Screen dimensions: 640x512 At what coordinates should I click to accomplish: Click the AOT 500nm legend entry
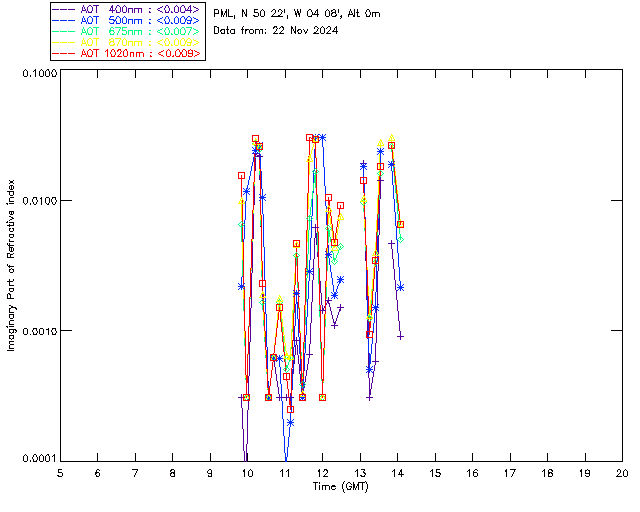127,20
